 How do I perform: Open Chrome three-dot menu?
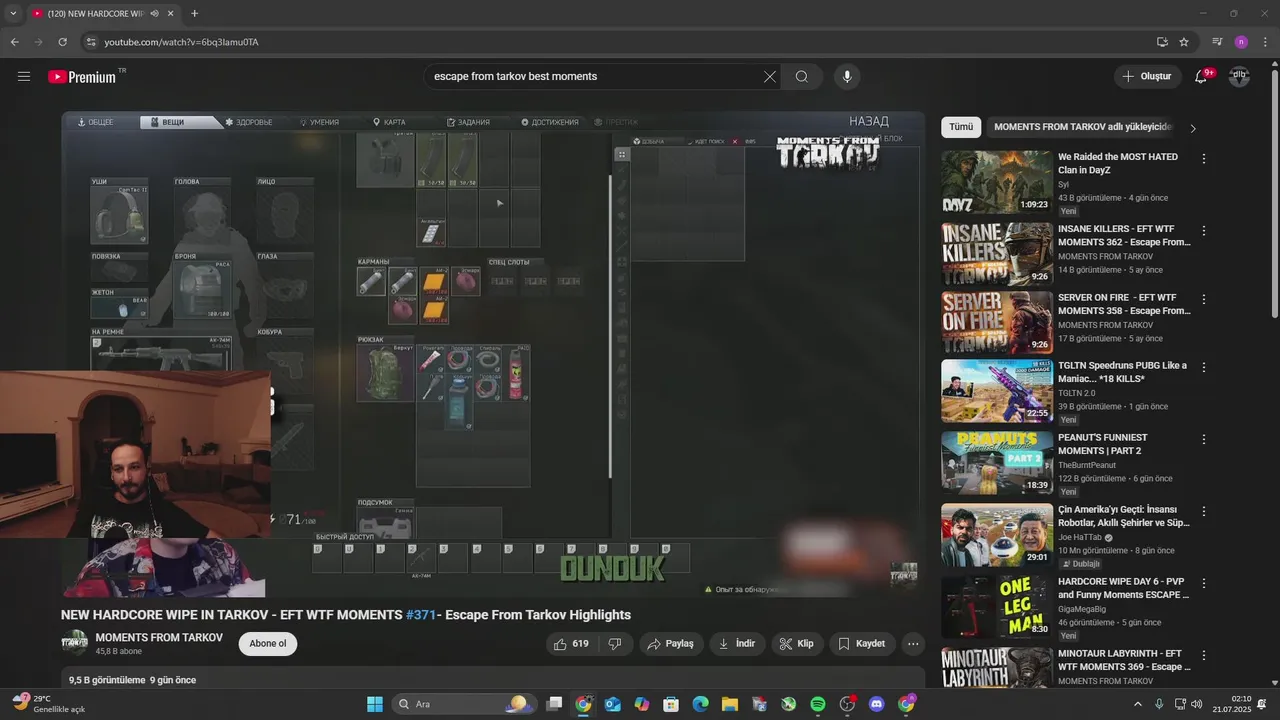1265,42
